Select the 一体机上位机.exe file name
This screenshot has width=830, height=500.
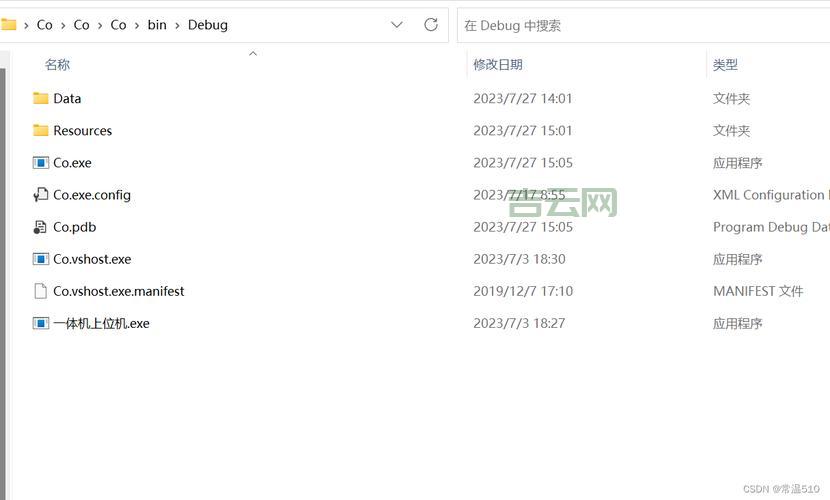pyautogui.click(x=101, y=323)
